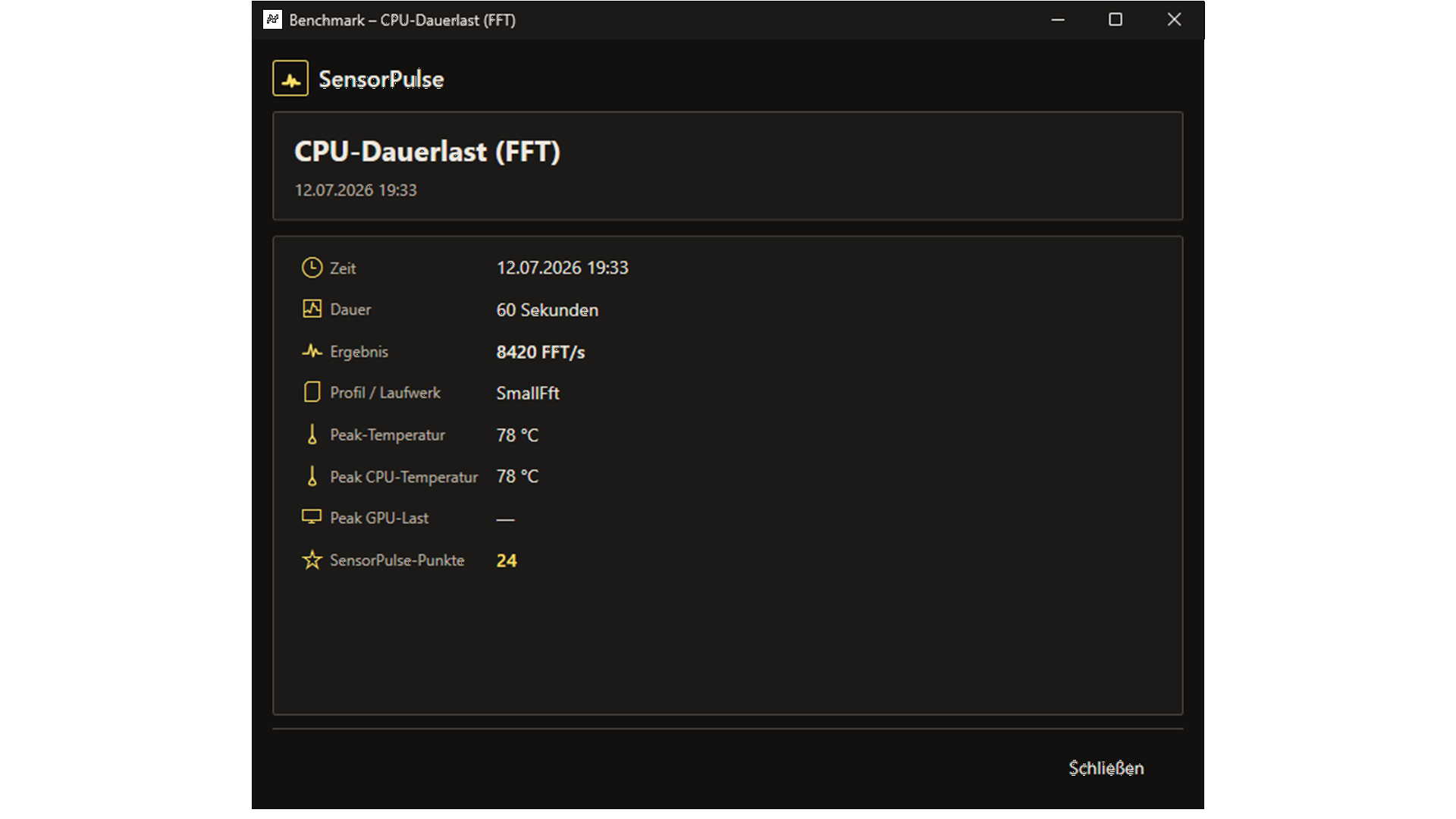Click the Peak CPU-Temperatur value 78 °C

(517, 476)
